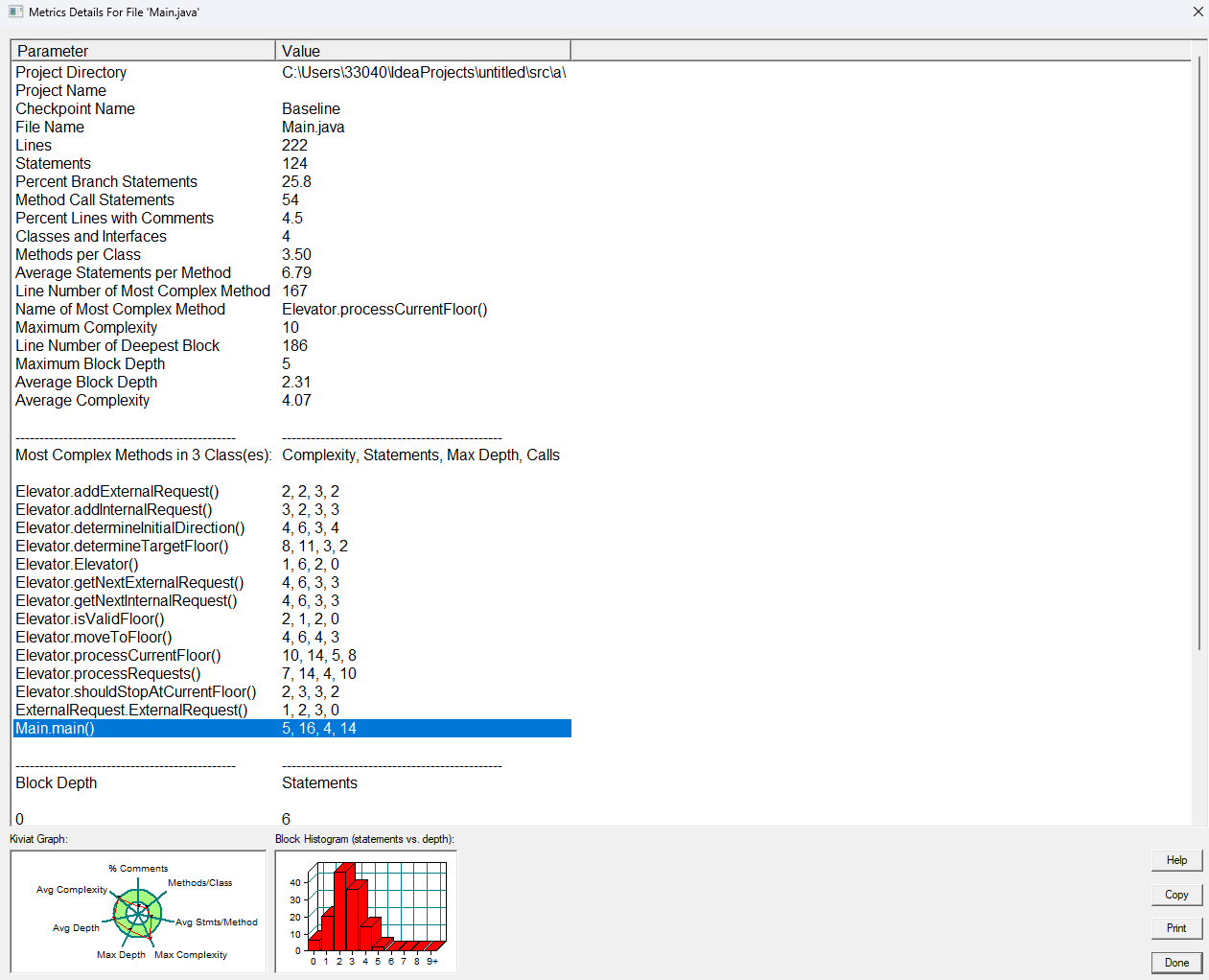Select the Elevator.Elevator() constructor row
The width and height of the screenshot is (1209, 980).
(x=292, y=565)
